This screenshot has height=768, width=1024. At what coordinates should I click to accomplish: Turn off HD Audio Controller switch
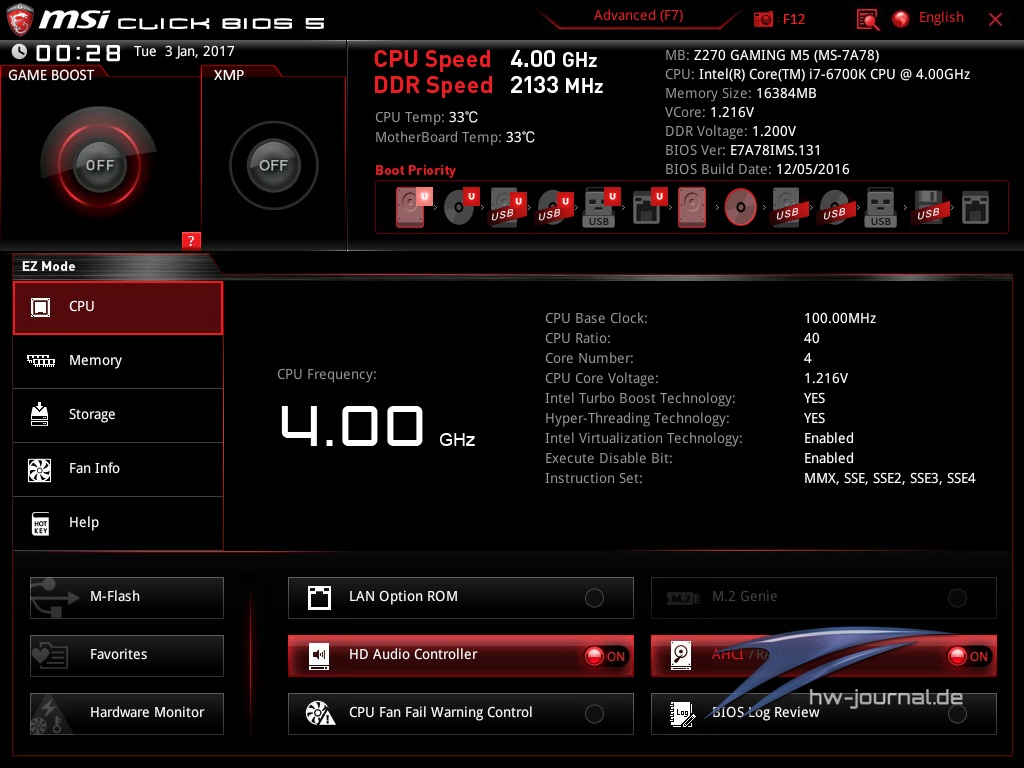(x=605, y=656)
